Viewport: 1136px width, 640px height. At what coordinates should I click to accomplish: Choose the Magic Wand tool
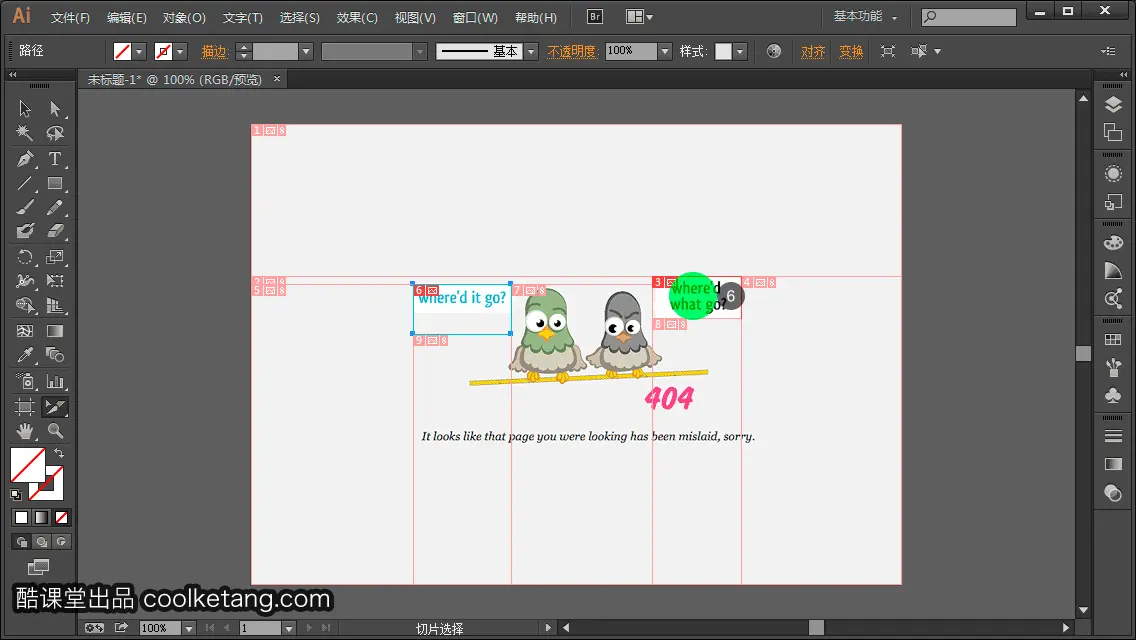point(25,133)
